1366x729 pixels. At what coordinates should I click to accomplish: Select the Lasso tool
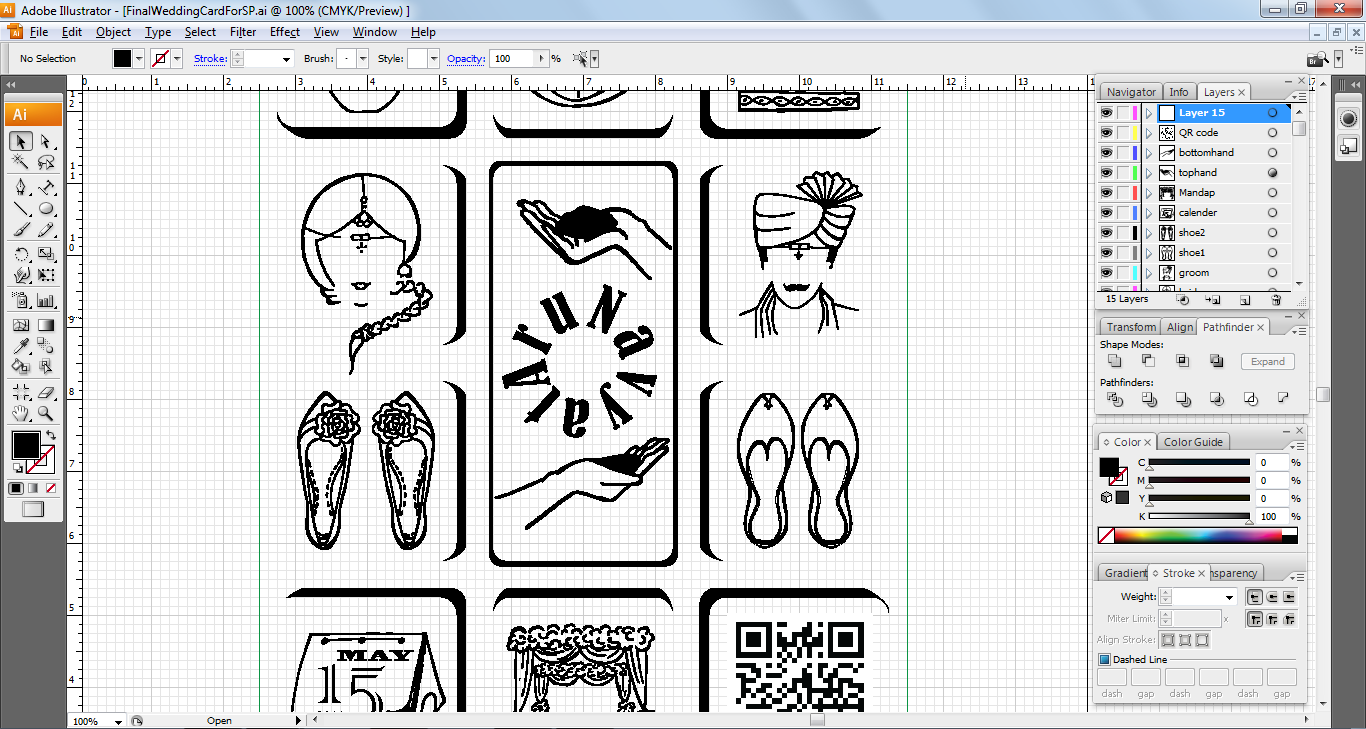(46, 163)
